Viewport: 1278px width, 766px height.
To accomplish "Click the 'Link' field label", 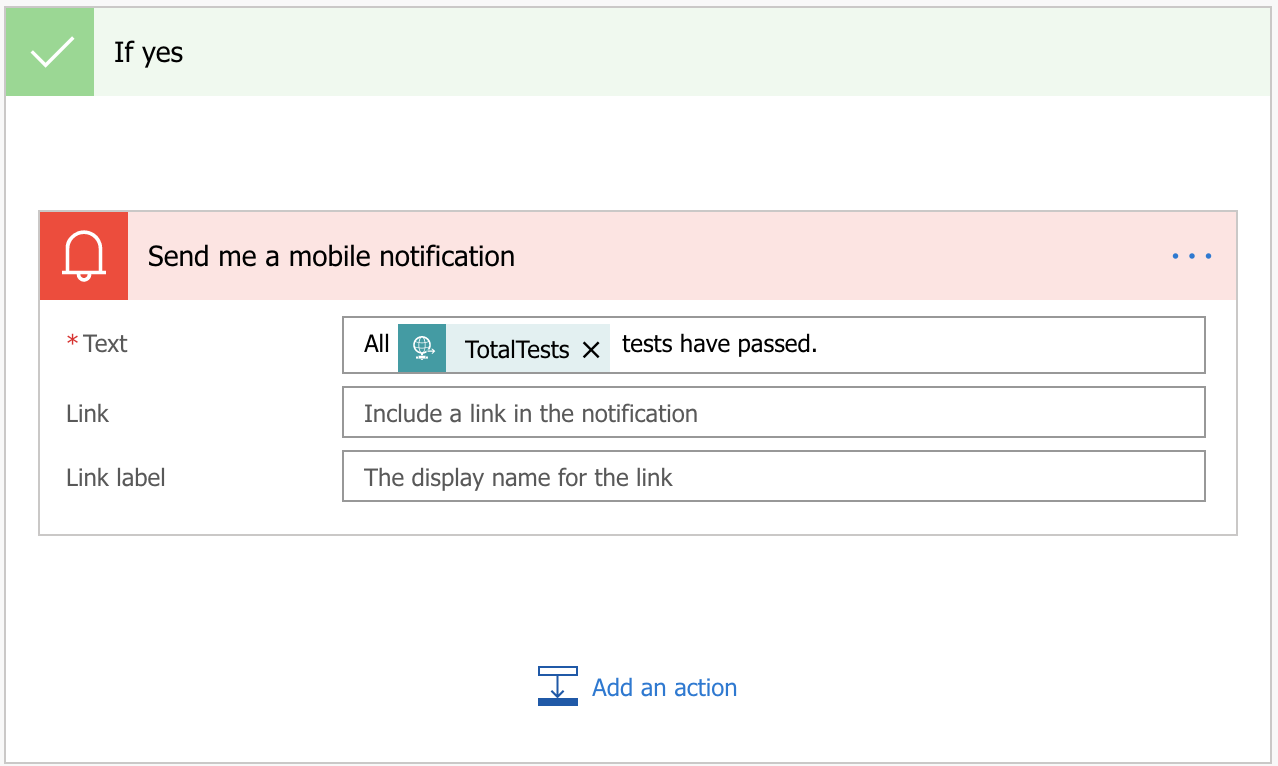I will [x=88, y=414].
